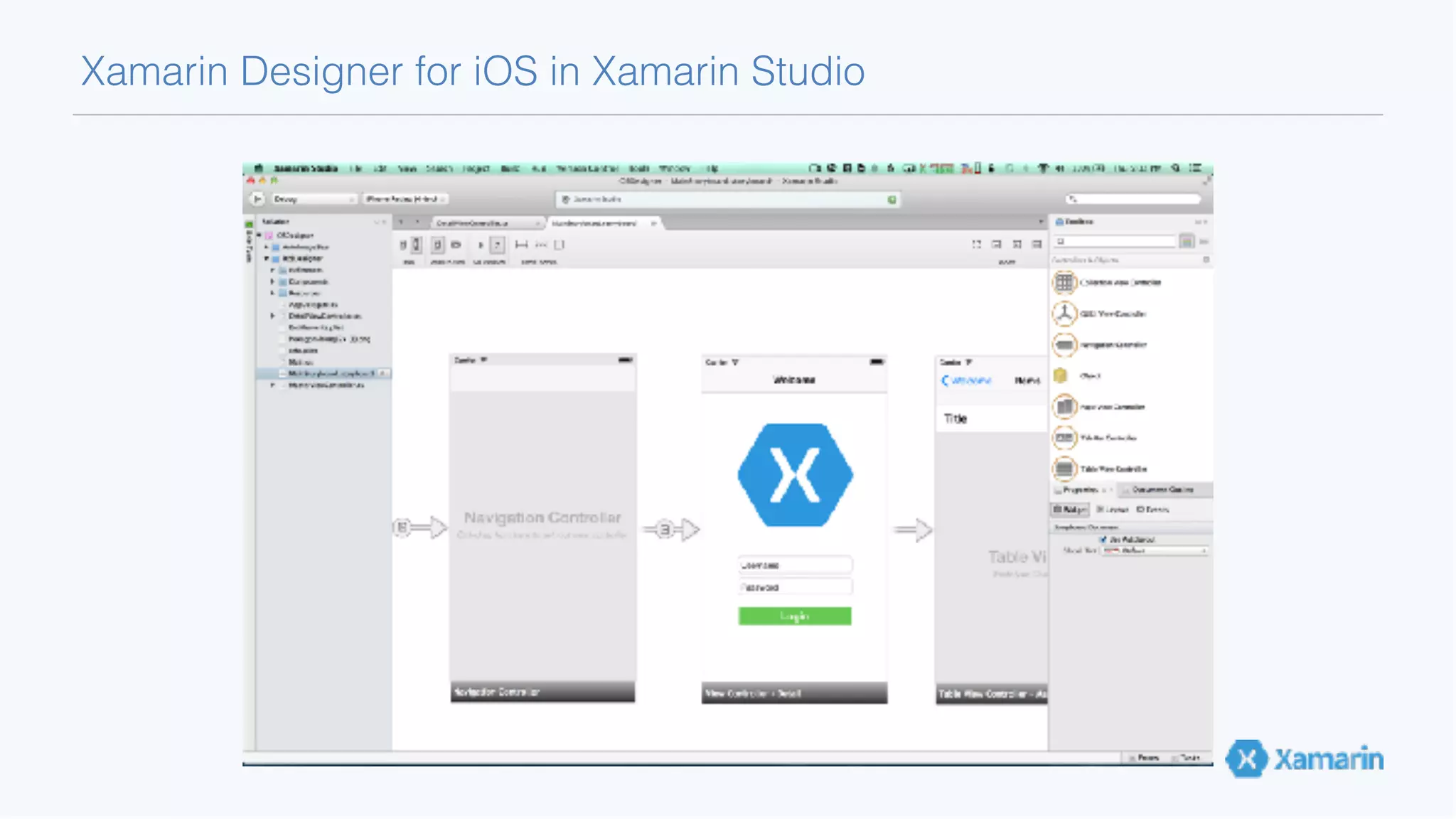Expand the iOSDesigner solution root node
1456x819 pixels.
pyautogui.click(x=259, y=235)
